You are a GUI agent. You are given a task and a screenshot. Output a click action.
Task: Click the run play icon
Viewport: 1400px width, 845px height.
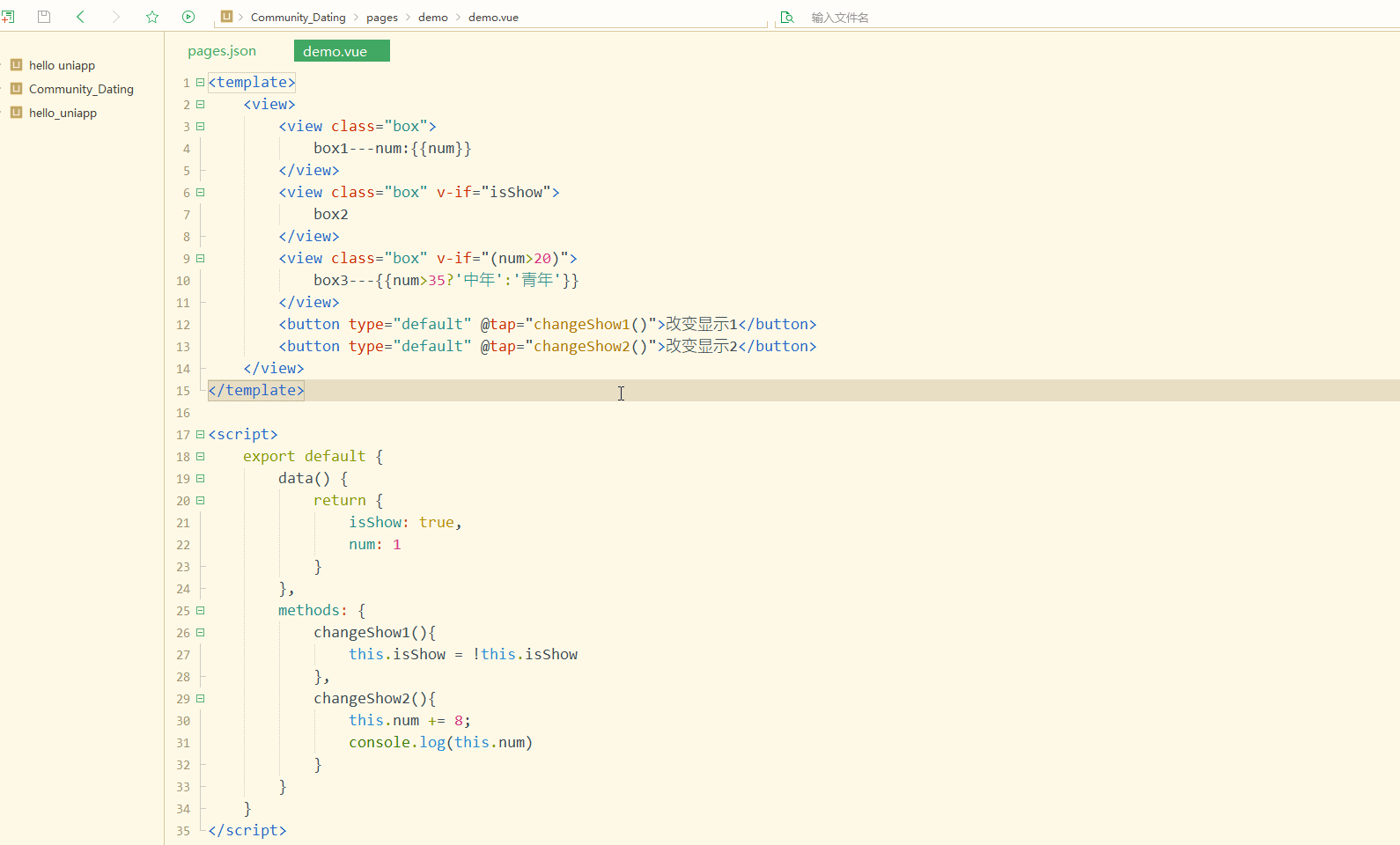point(188,17)
